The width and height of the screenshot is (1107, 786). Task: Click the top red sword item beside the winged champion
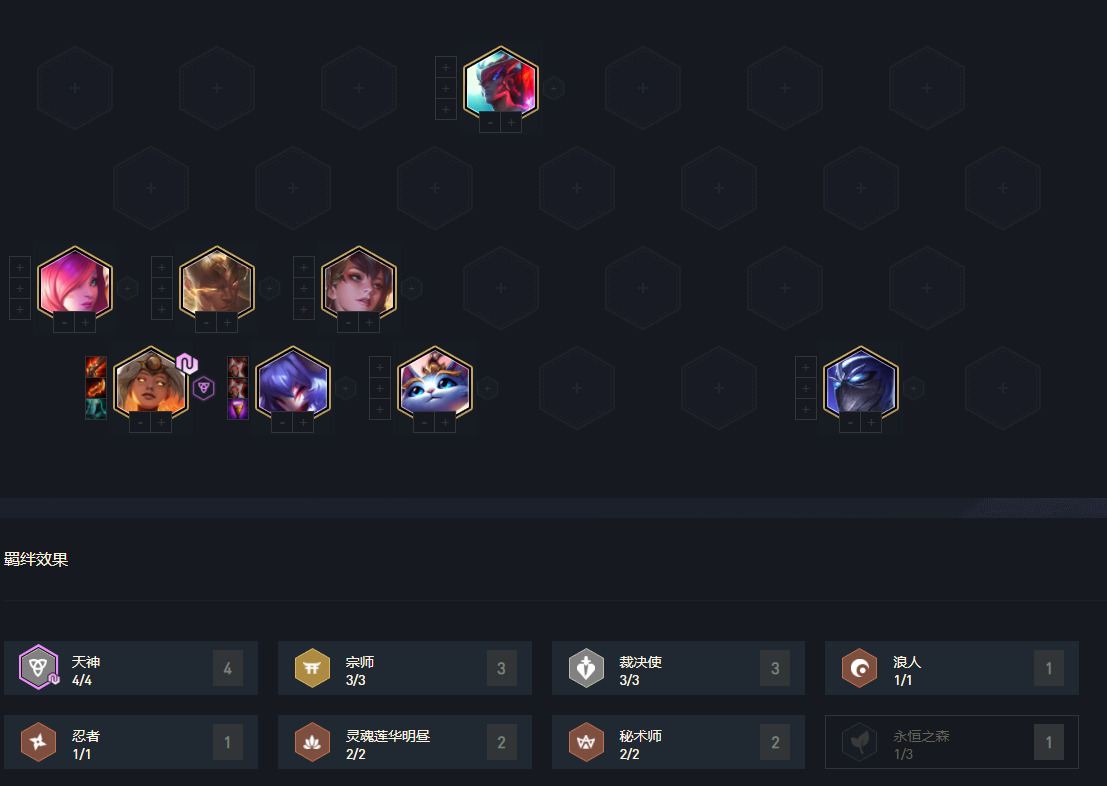coord(96,367)
